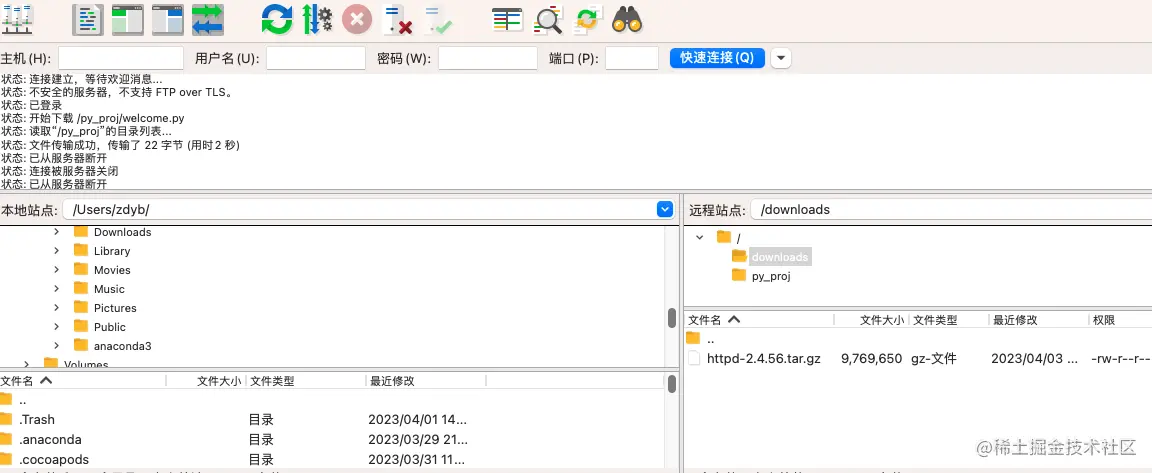Screen dimensions: 1152x473
Task: Sort local files by 最近修改 column
Action: point(426,381)
